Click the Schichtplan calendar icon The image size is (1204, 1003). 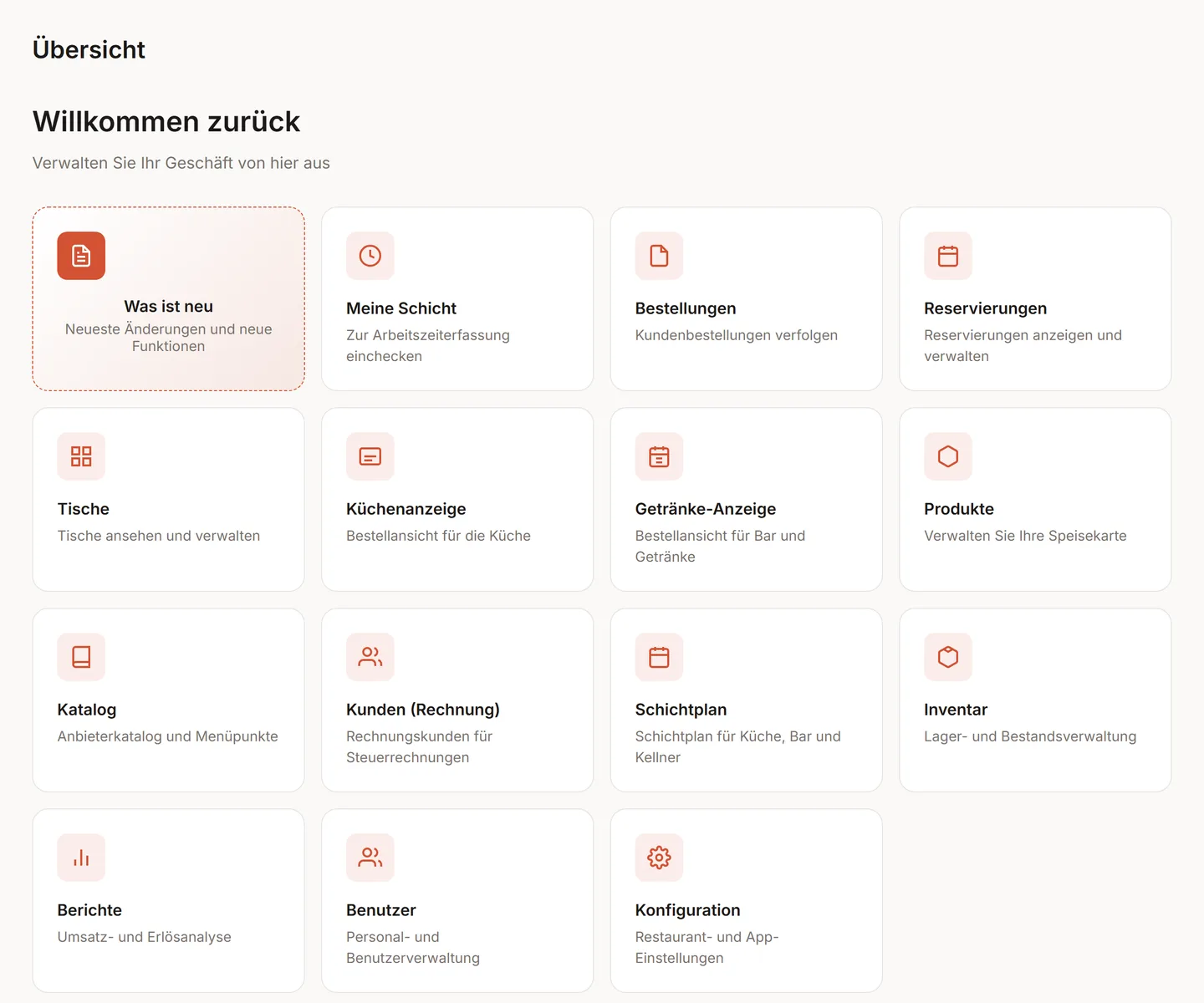click(659, 657)
